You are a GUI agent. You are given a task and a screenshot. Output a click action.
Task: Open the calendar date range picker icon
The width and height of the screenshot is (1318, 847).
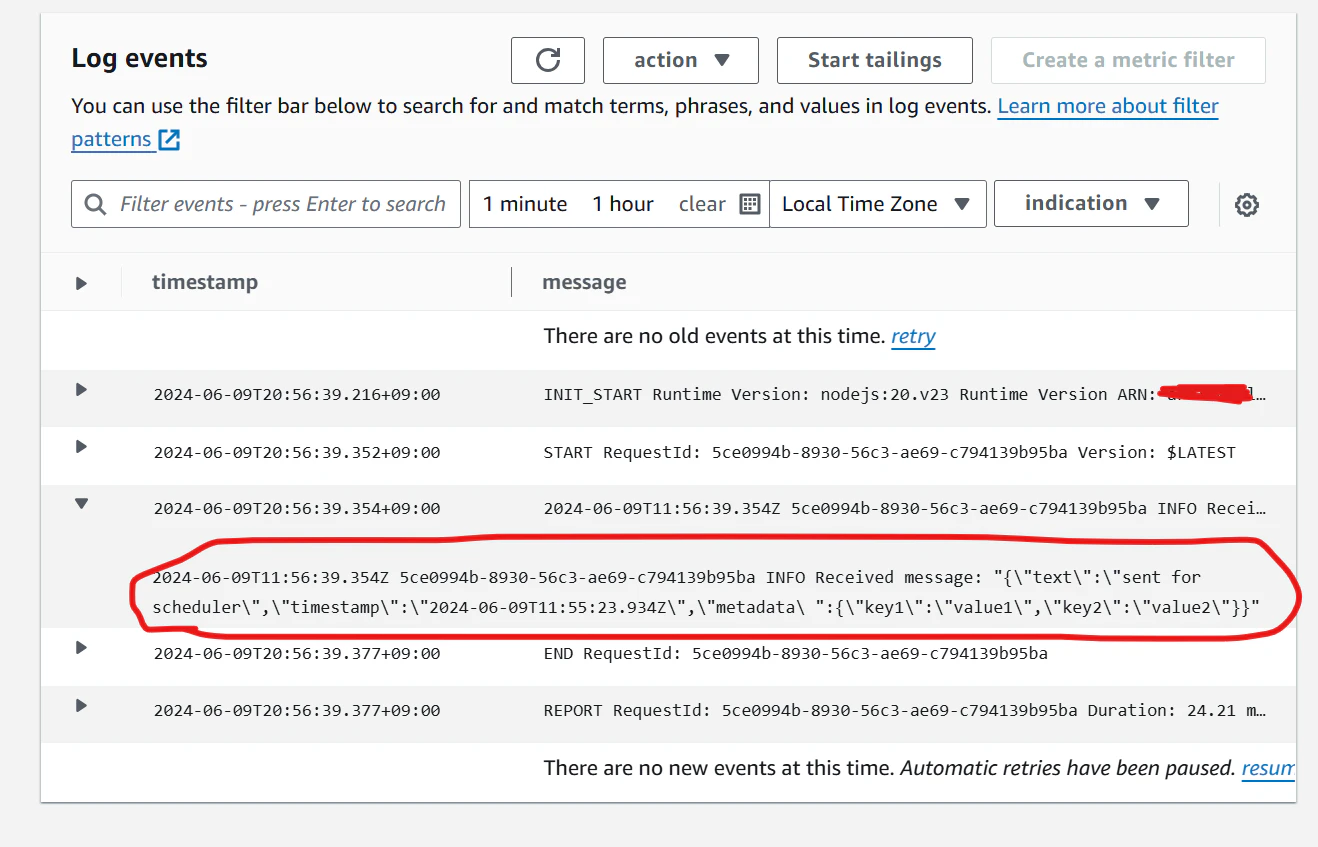point(750,204)
